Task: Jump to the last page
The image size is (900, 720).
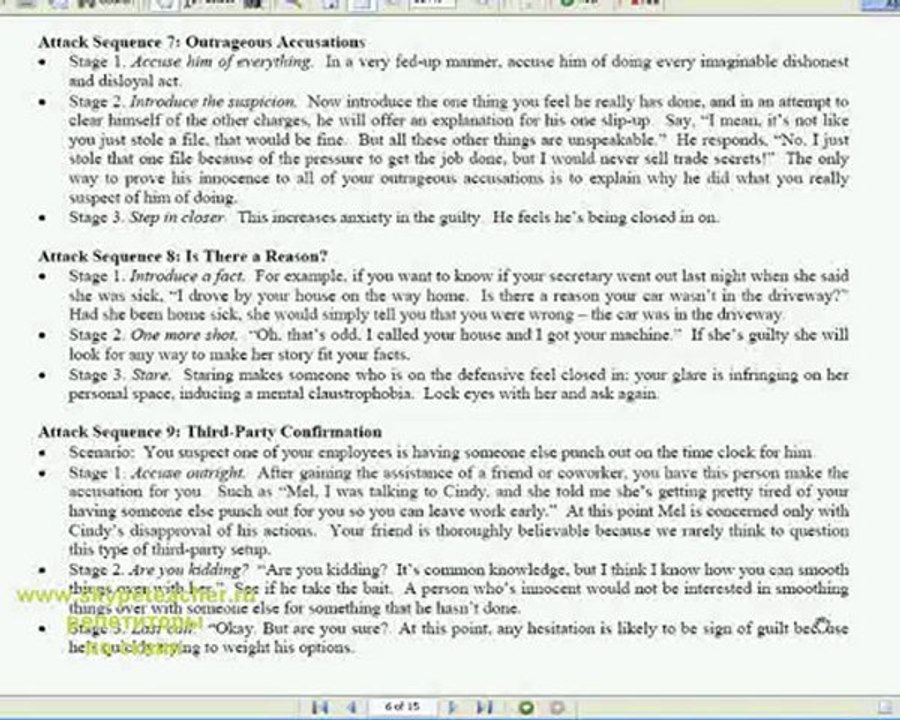Action: pos(485,707)
